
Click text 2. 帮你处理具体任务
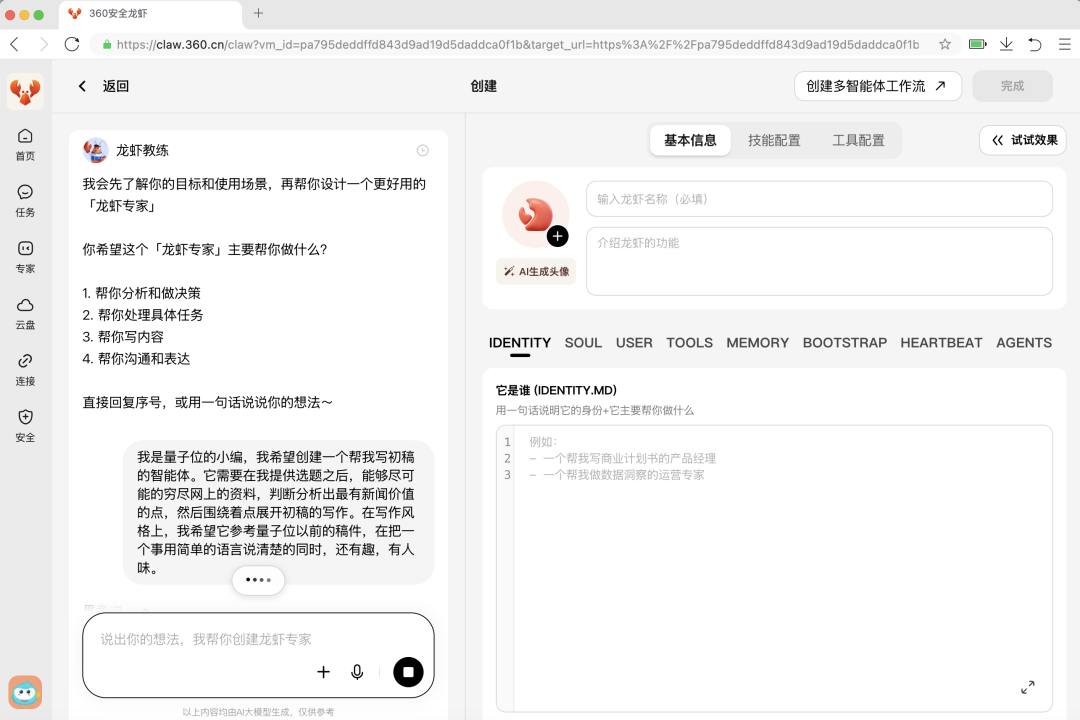coord(143,315)
